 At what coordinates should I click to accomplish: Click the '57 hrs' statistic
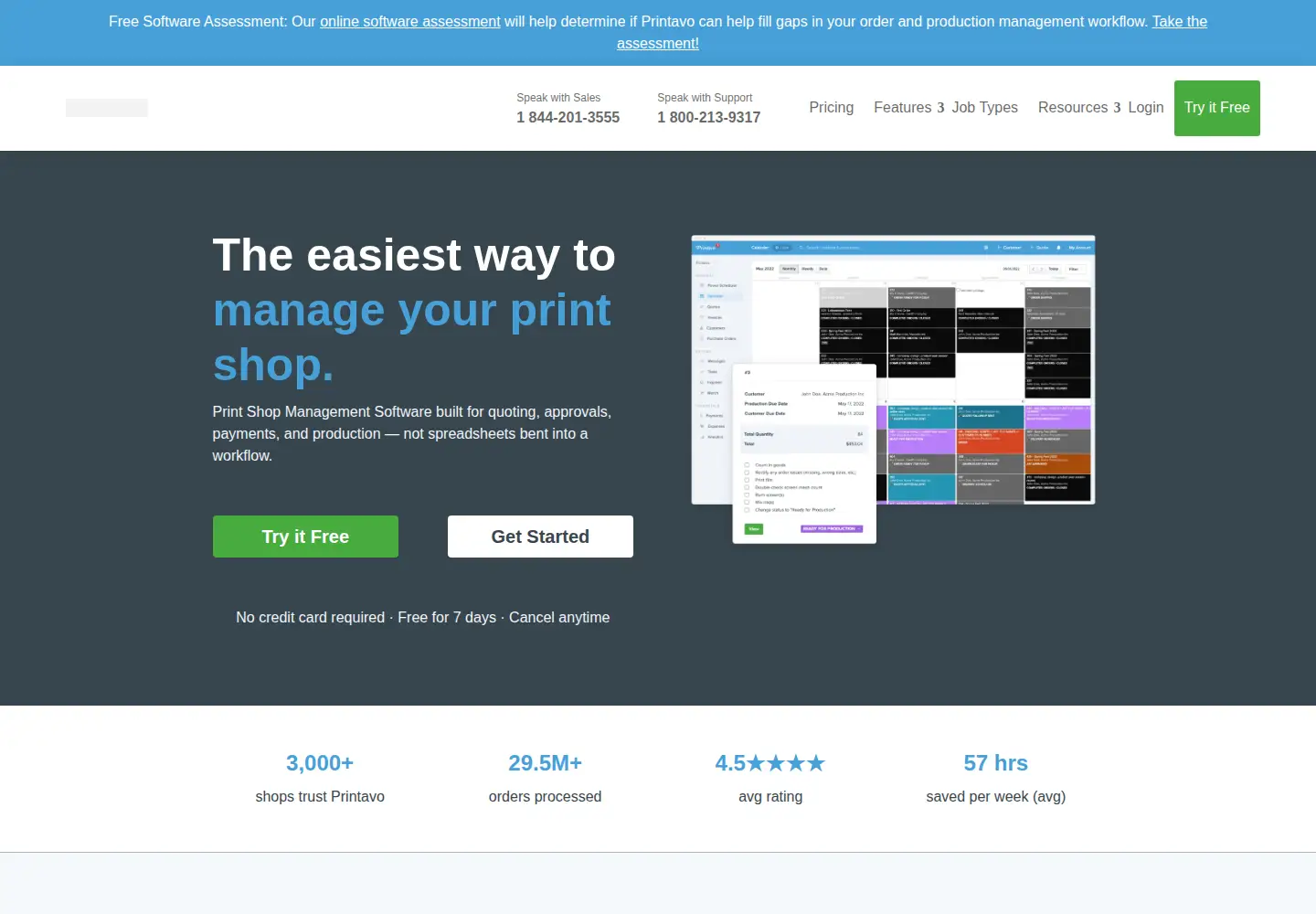point(995,763)
